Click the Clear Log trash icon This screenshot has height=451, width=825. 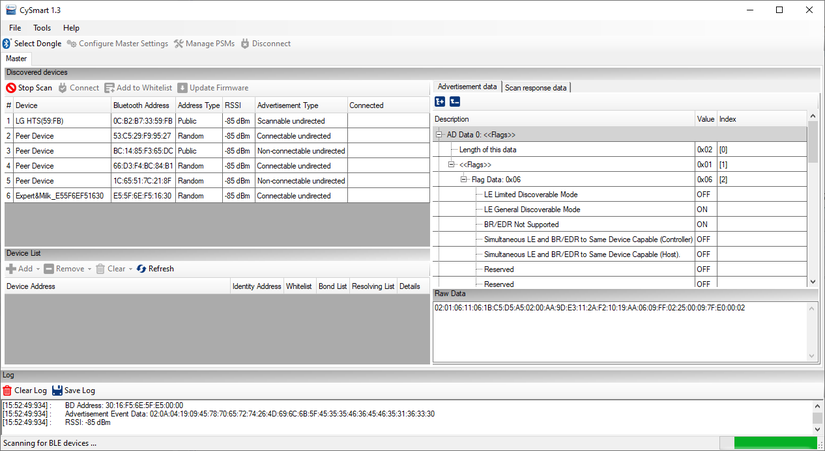(8, 390)
